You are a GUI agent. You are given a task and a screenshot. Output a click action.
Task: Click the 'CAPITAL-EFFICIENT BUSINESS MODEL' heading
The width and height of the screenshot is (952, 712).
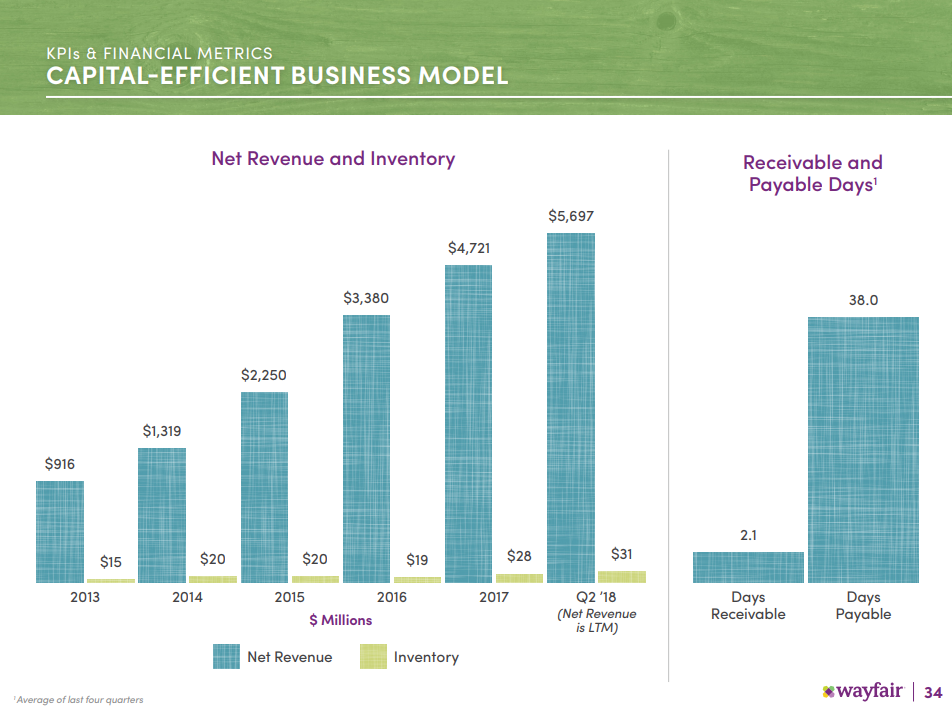click(277, 76)
